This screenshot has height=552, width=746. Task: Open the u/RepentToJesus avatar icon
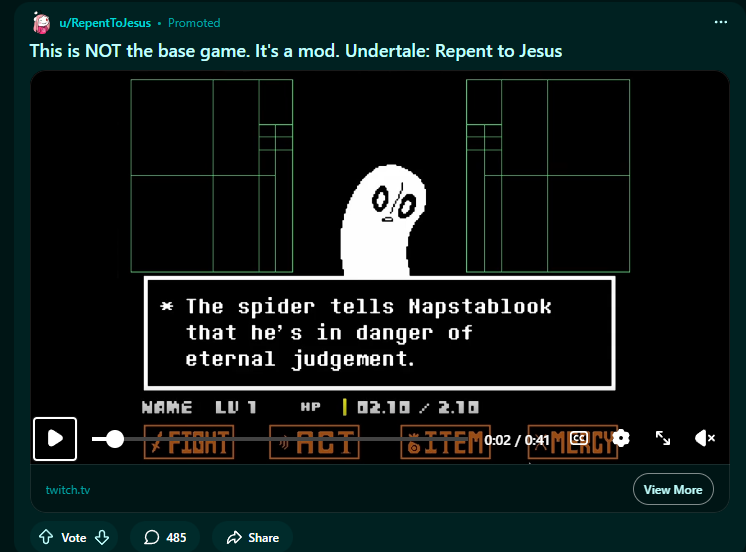click(x=41, y=23)
